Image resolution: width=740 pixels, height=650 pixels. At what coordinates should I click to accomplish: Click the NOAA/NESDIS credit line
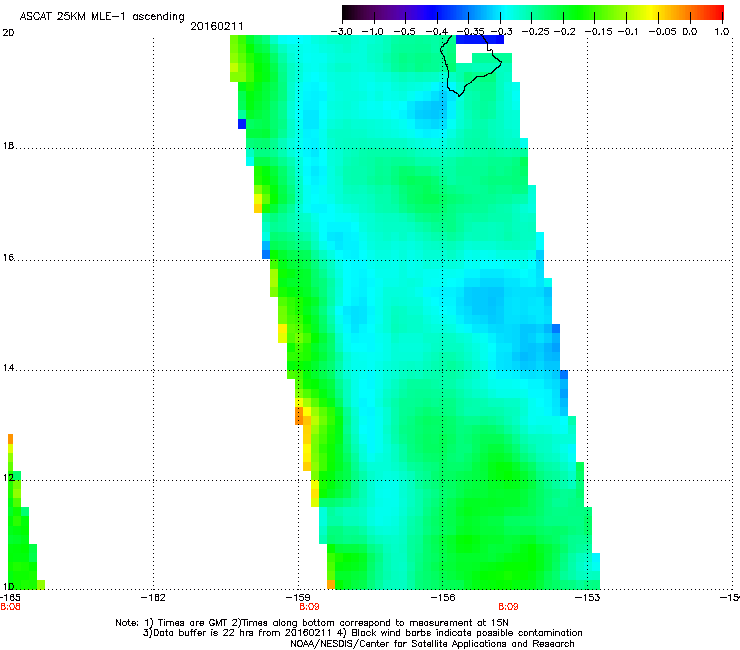(x=432, y=644)
